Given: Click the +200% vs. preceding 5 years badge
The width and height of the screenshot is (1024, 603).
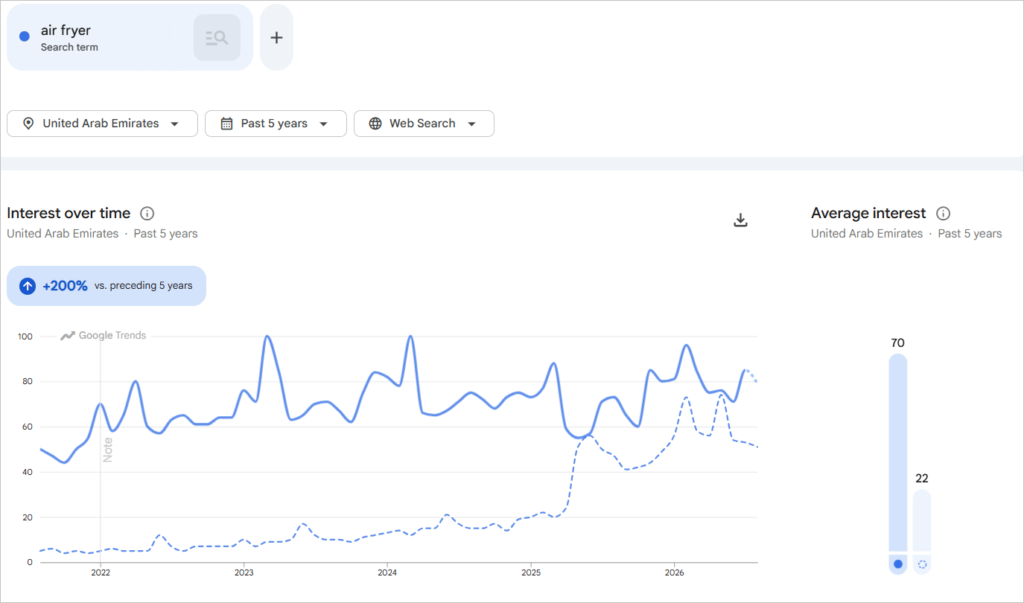Looking at the screenshot, I should tap(106, 286).
